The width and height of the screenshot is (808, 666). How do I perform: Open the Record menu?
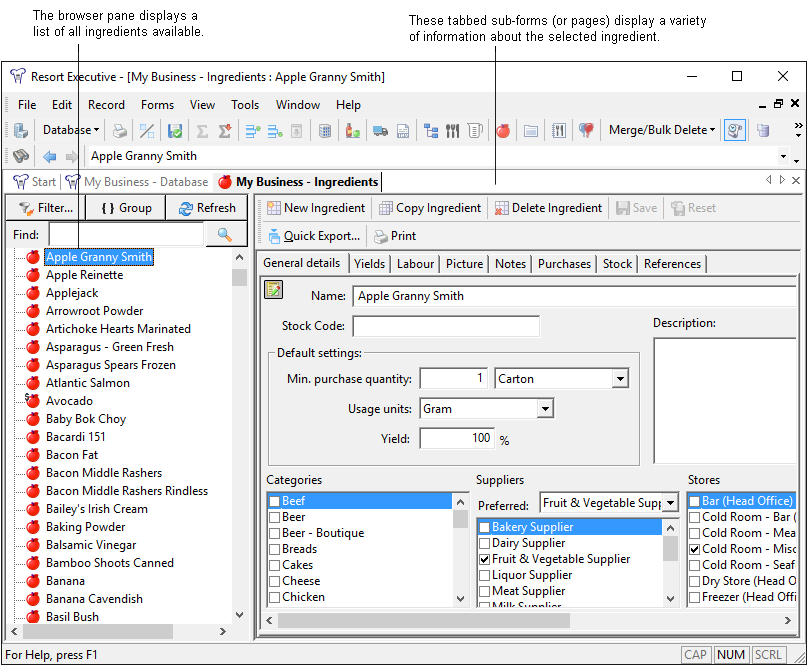coord(106,105)
